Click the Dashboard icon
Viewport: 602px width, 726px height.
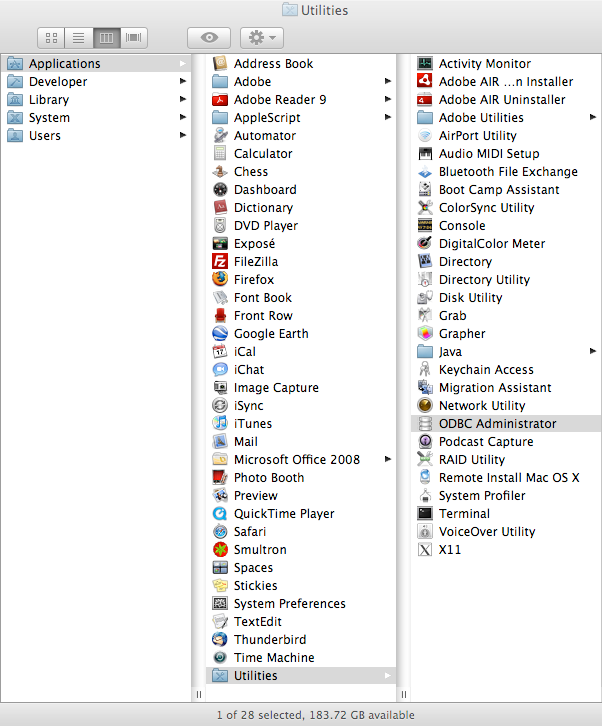click(220, 189)
